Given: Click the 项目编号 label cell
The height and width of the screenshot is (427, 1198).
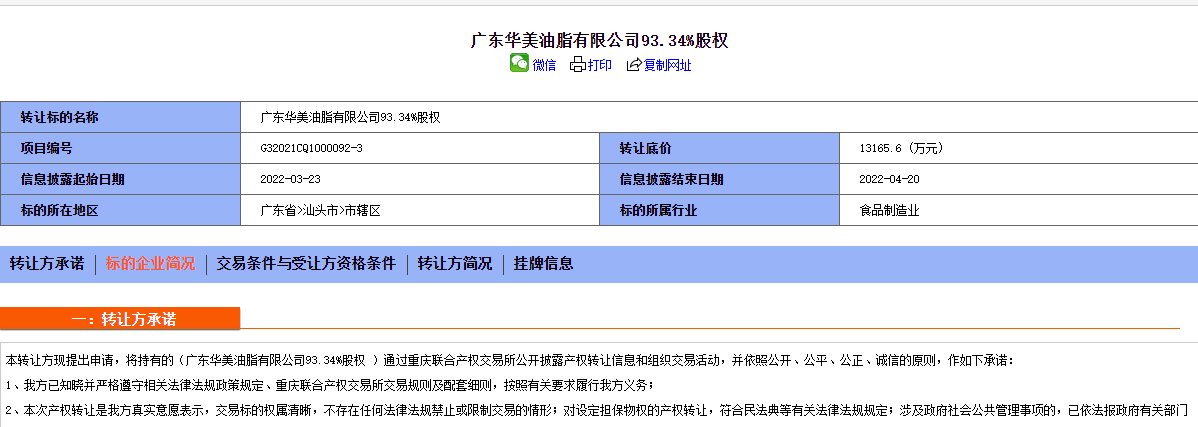Looking at the screenshot, I should pos(120,148).
